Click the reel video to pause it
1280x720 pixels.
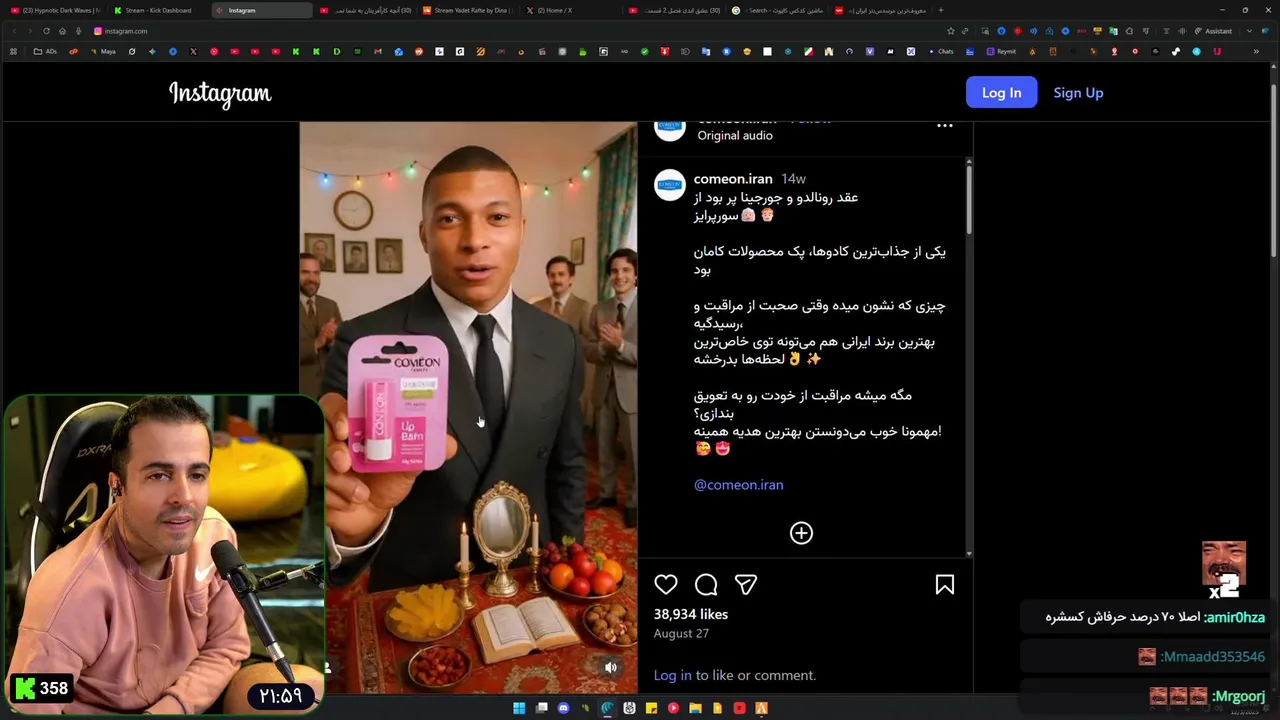coord(468,408)
